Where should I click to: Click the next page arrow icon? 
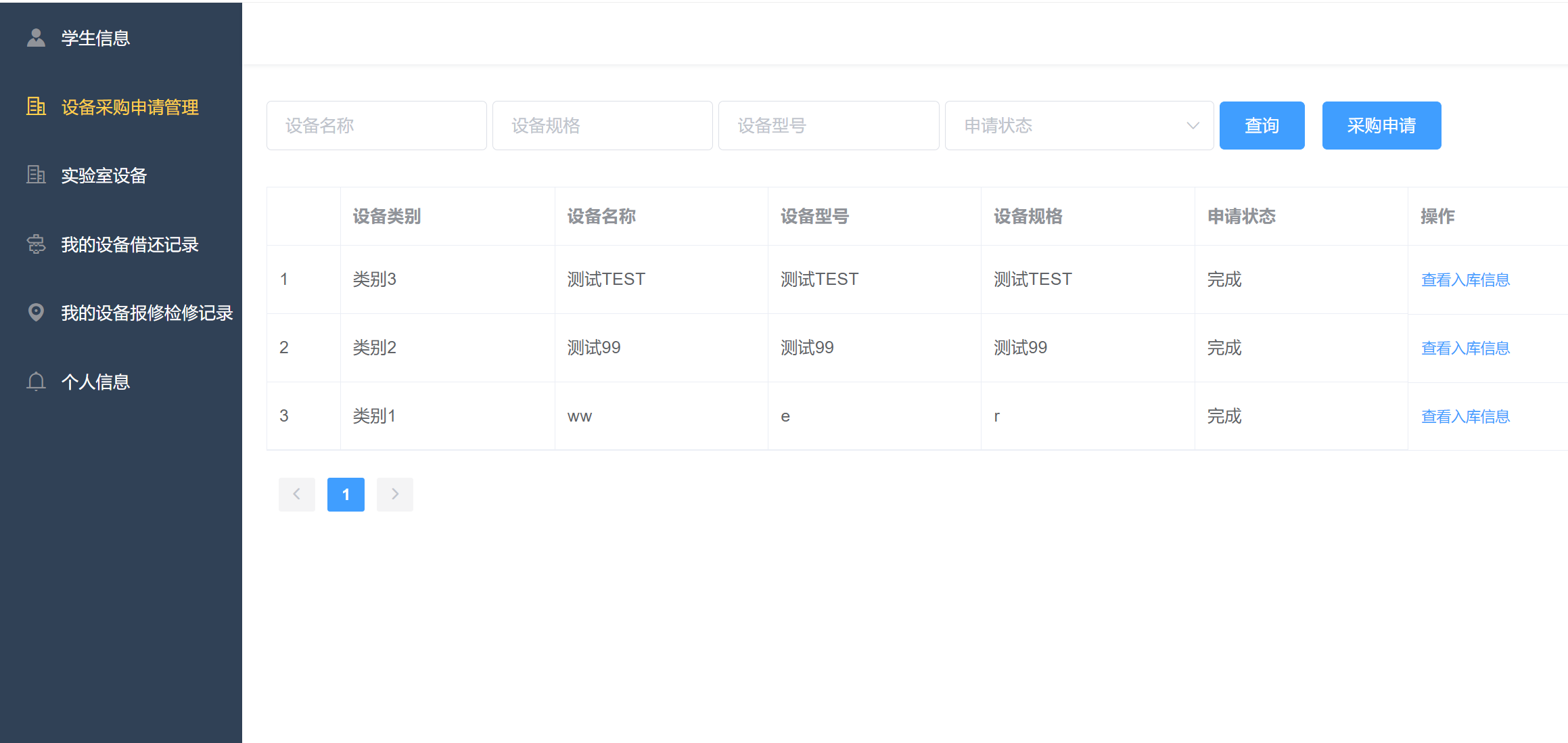[x=394, y=494]
